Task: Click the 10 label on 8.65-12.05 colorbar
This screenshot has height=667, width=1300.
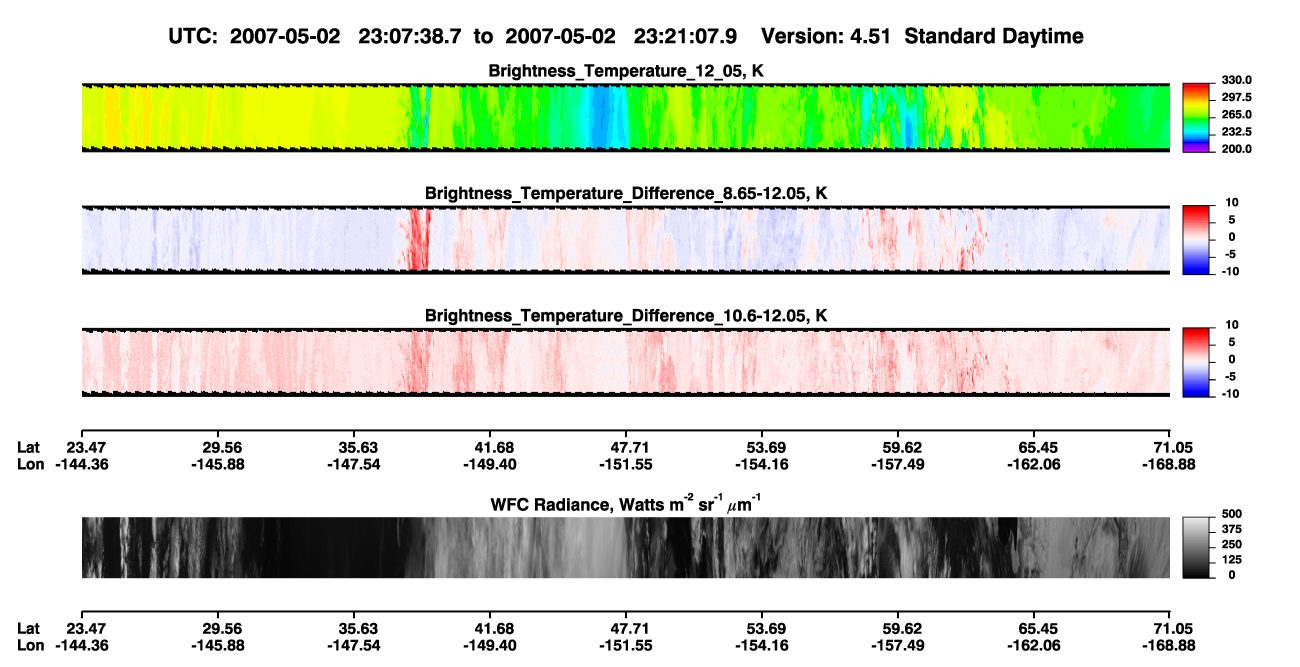Action: point(1233,202)
